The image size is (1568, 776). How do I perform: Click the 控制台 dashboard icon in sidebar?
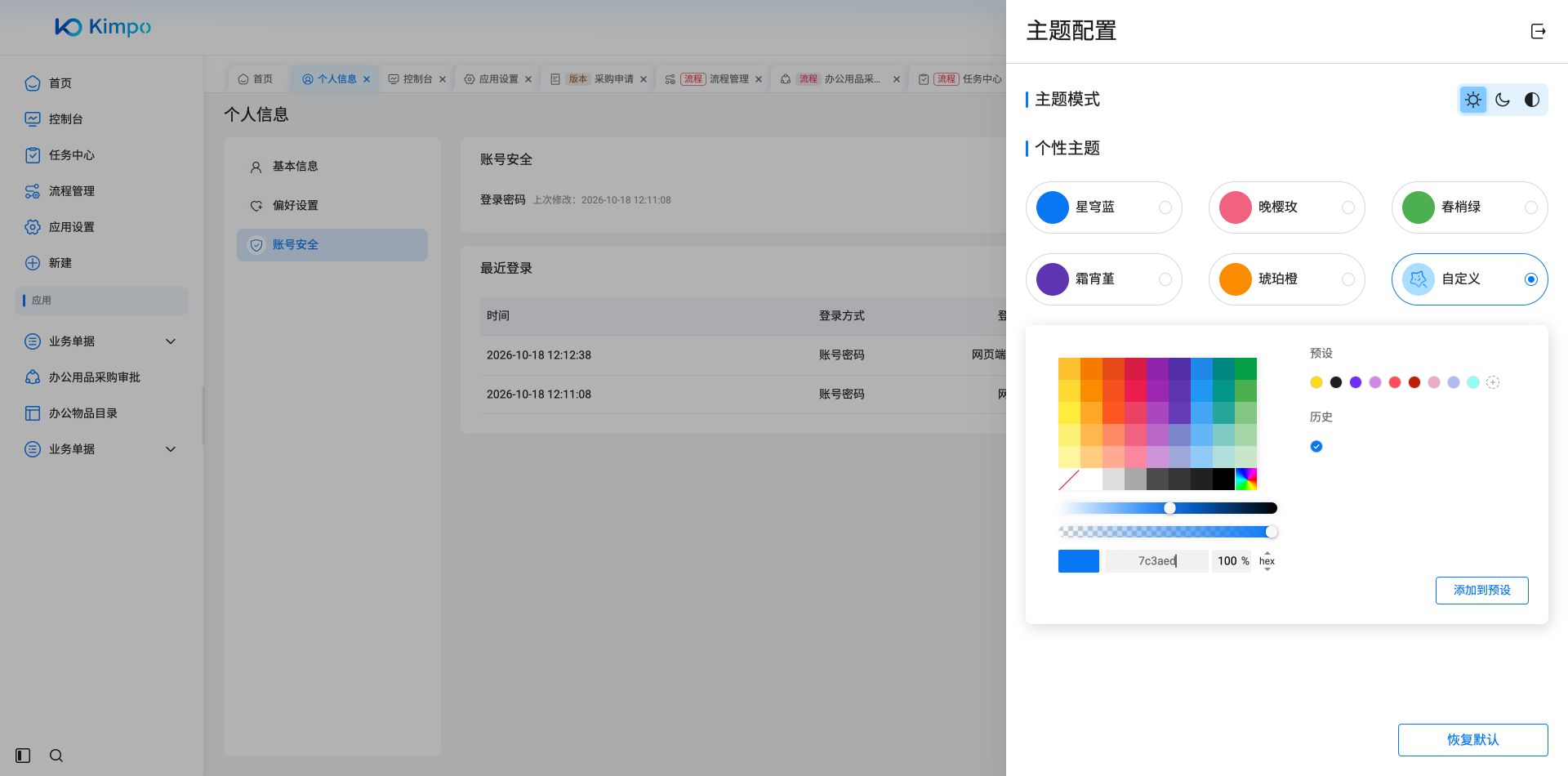tap(33, 119)
